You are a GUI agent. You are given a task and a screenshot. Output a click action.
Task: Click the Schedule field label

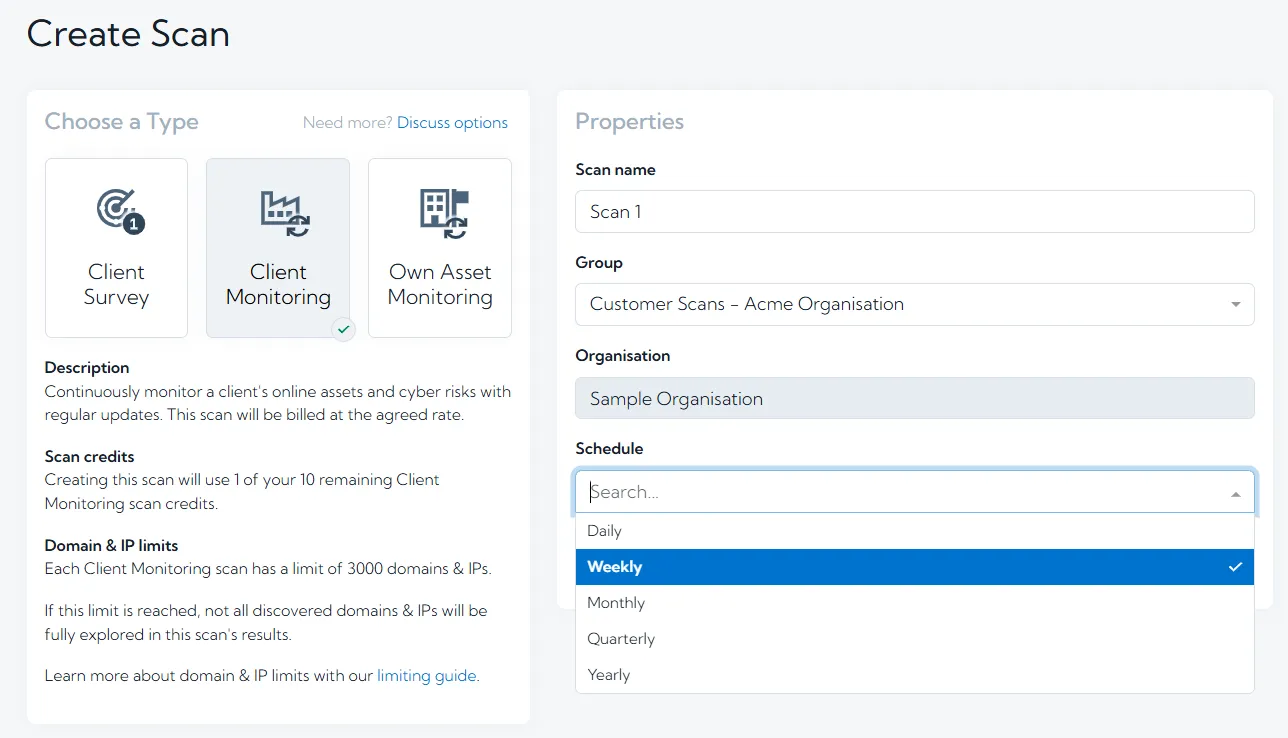coord(610,449)
